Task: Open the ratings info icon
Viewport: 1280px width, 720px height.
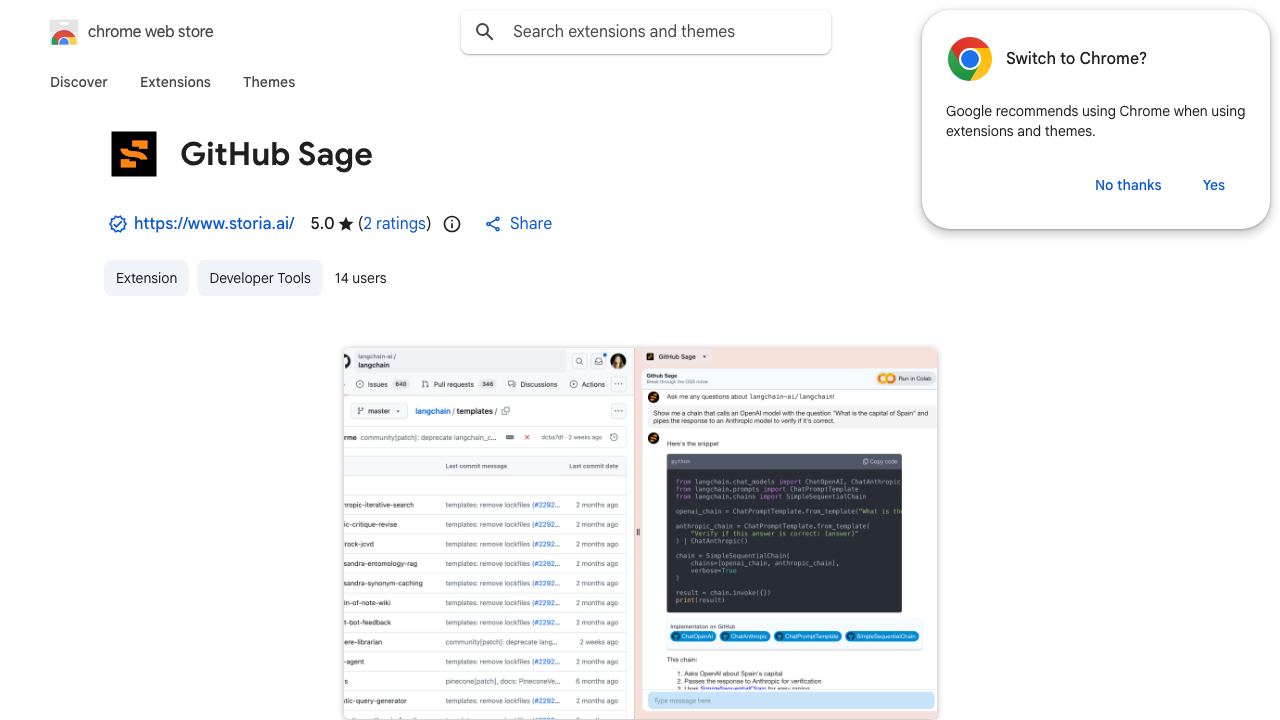Action: pyautogui.click(x=452, y=224)
